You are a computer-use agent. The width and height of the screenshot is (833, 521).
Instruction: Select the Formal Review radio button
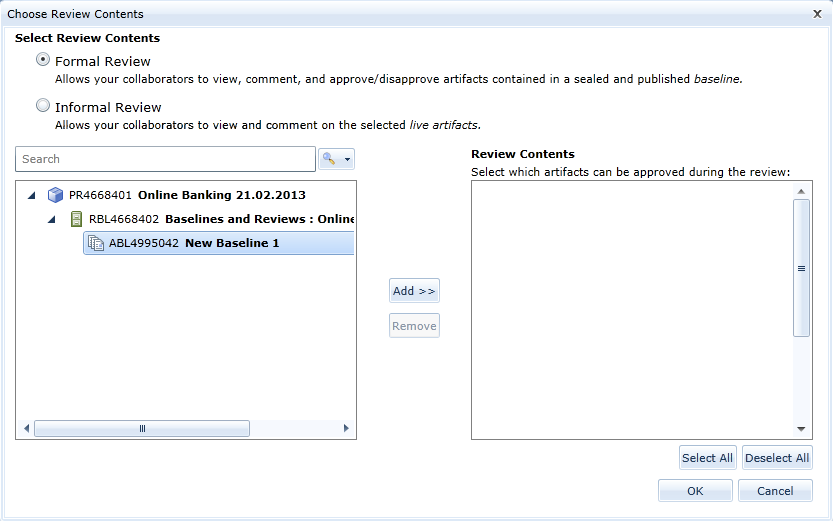coord(43,60)
